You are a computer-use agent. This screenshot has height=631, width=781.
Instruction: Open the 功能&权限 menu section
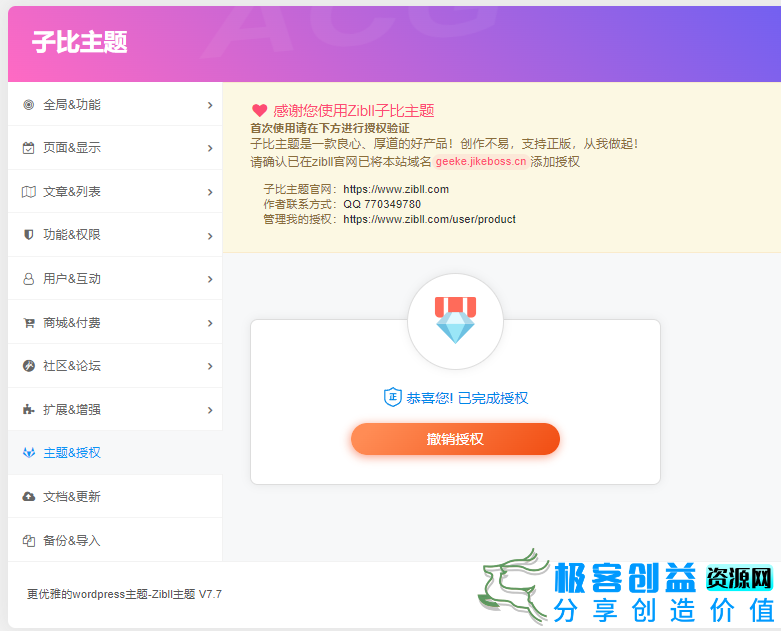click(x=115, y=235)
